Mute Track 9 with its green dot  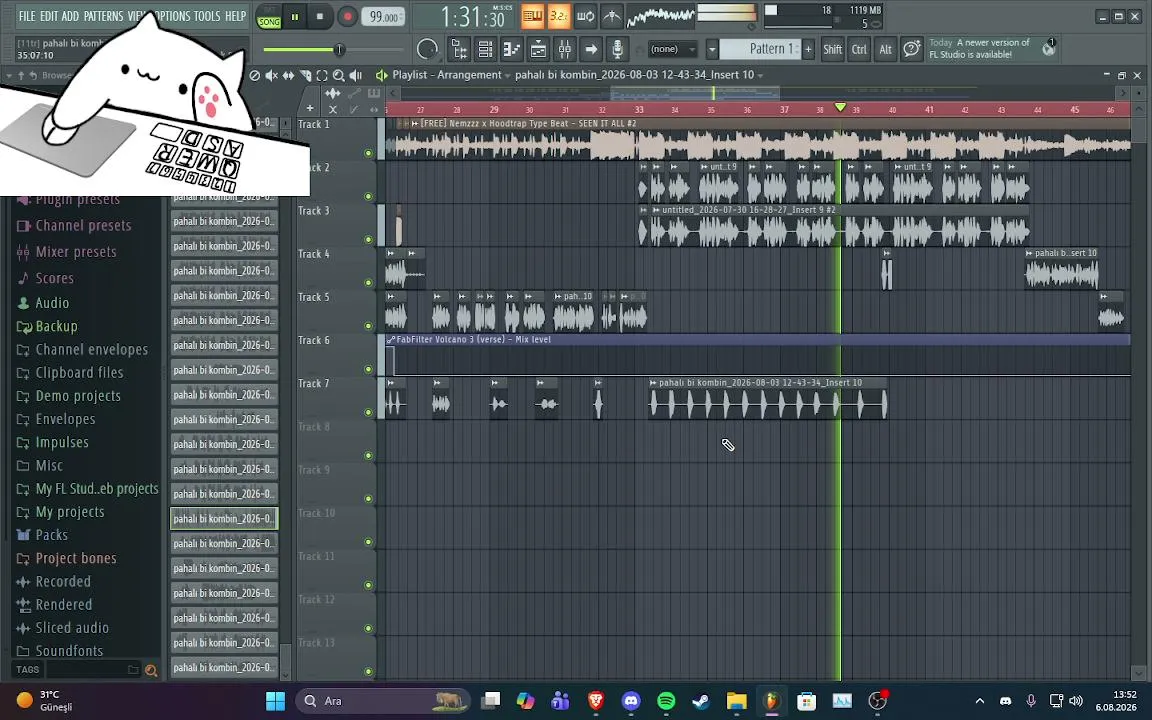pyautogui.click(x=369, y=499)
